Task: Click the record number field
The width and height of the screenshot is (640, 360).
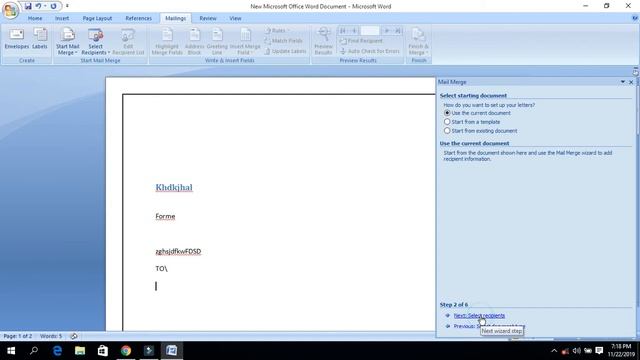Action: point(370,31)
